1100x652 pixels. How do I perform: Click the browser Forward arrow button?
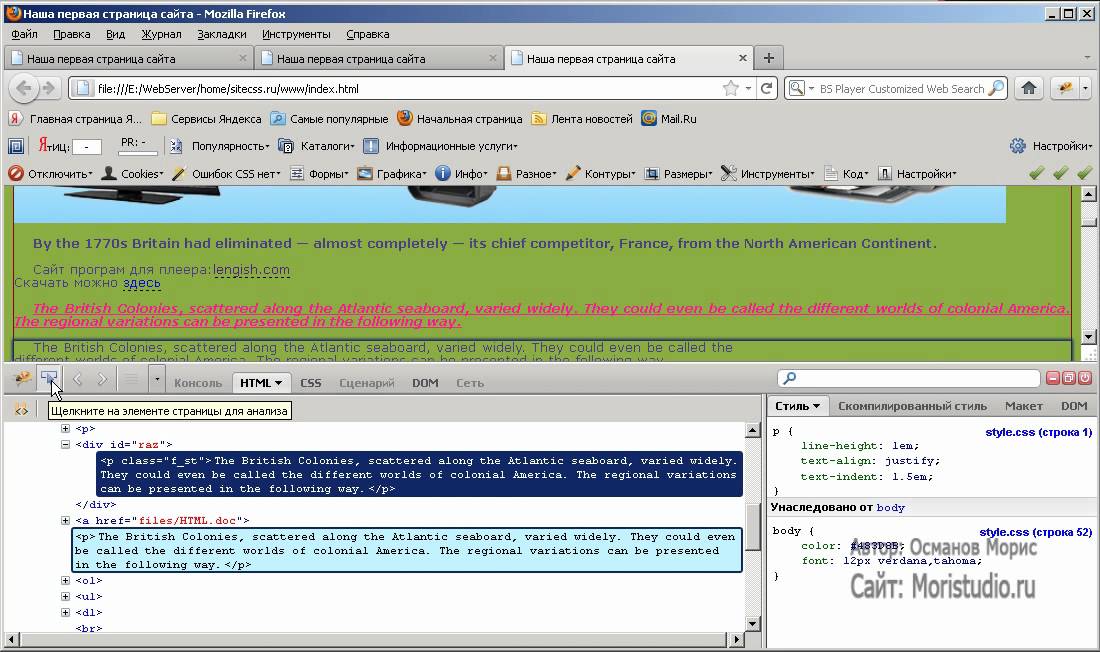(48, 88)
